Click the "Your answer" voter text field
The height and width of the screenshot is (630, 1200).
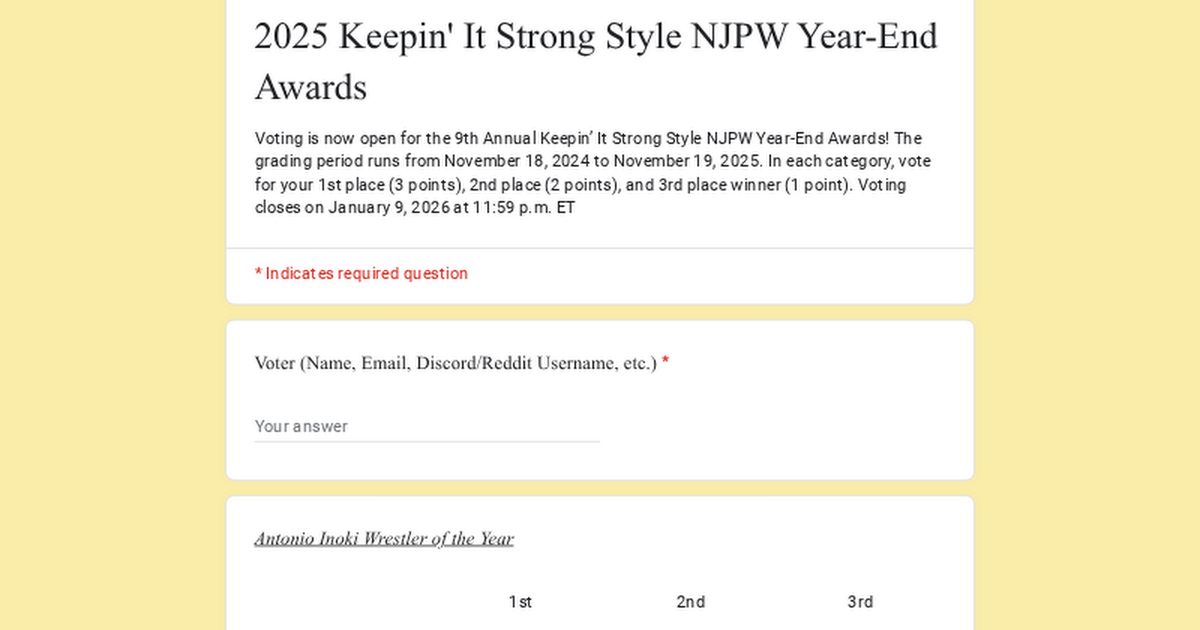(x=426, y=427)
